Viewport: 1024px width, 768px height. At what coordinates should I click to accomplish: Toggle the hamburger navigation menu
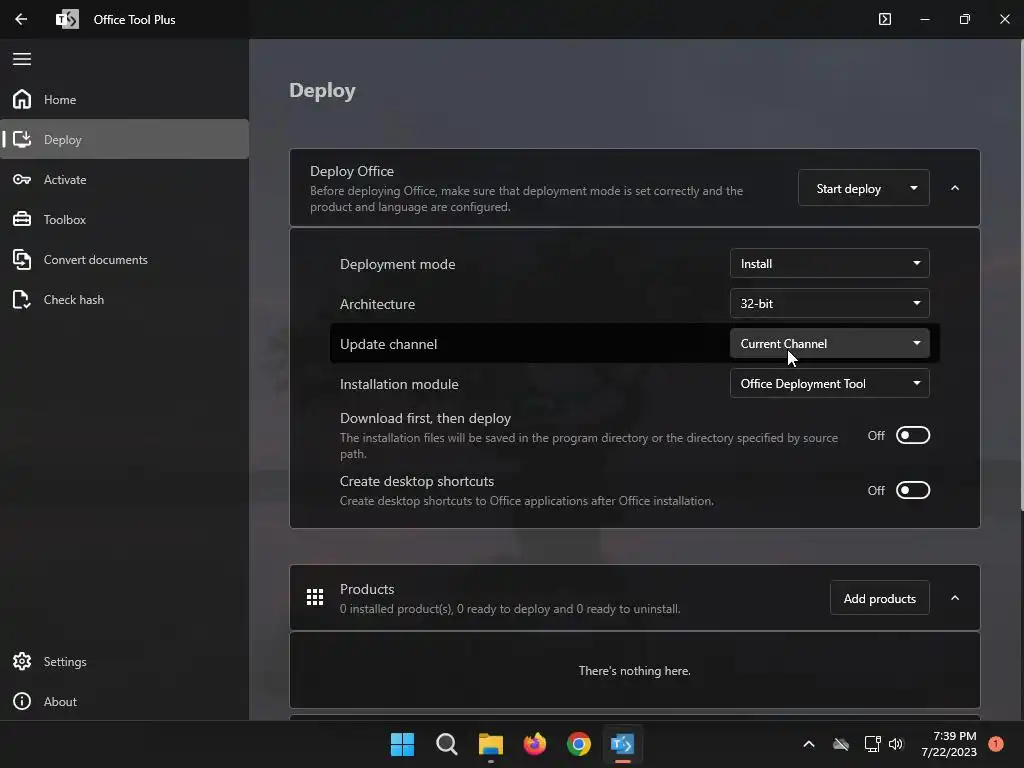[22, 59]
